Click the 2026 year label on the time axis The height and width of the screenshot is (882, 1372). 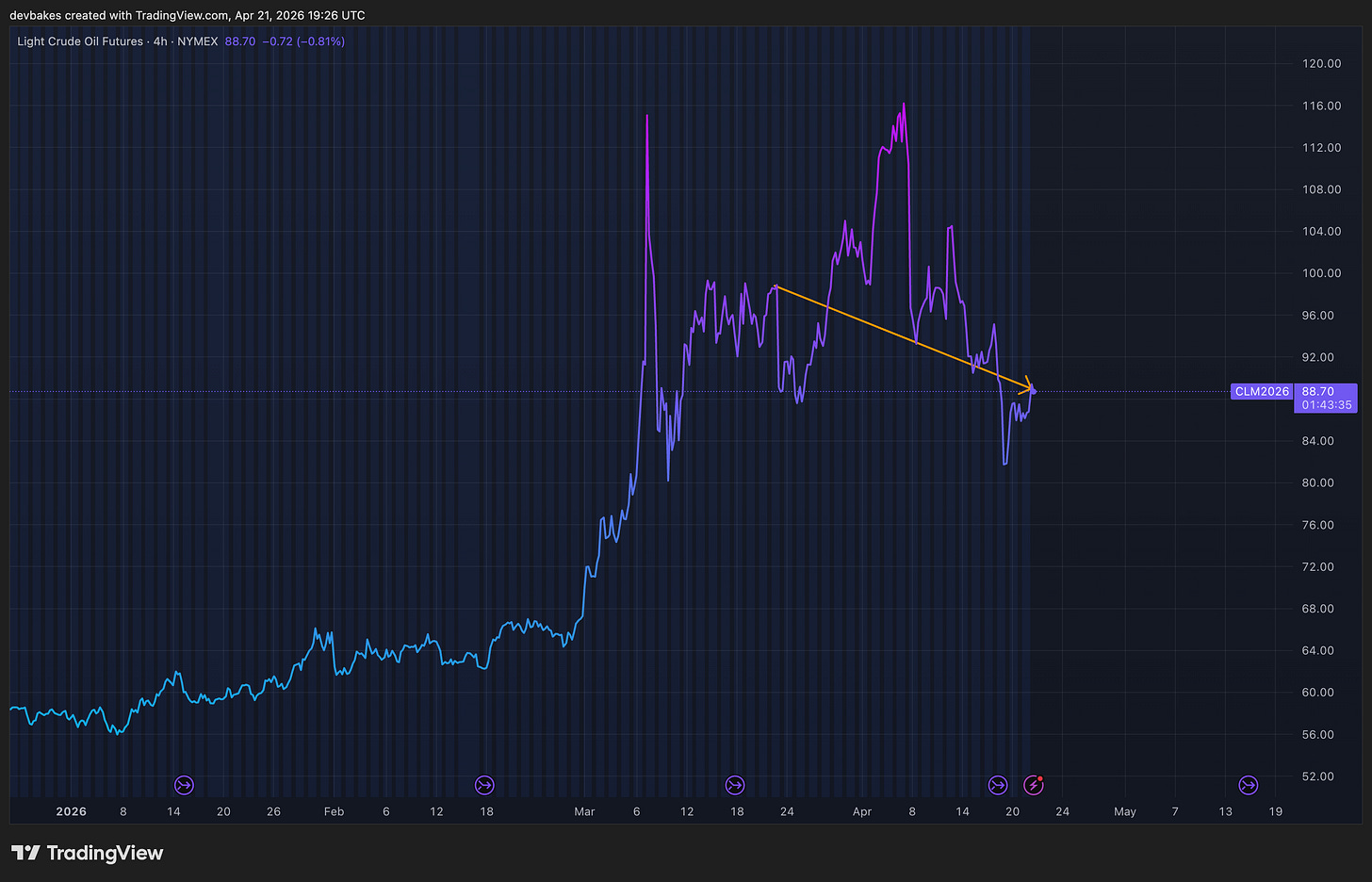72,811
